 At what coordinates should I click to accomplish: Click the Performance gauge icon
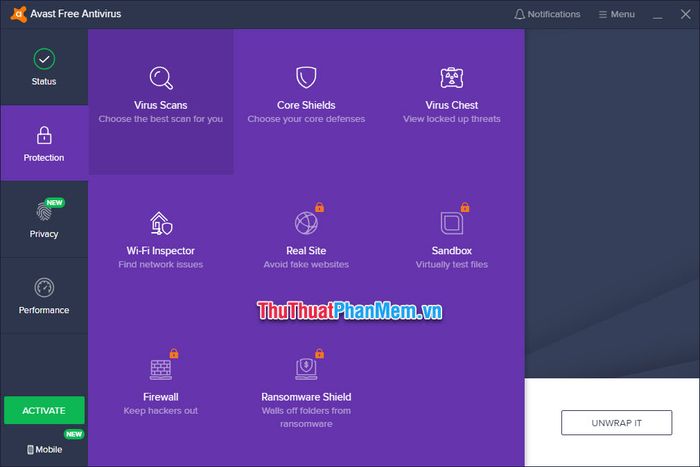(44, 288)
